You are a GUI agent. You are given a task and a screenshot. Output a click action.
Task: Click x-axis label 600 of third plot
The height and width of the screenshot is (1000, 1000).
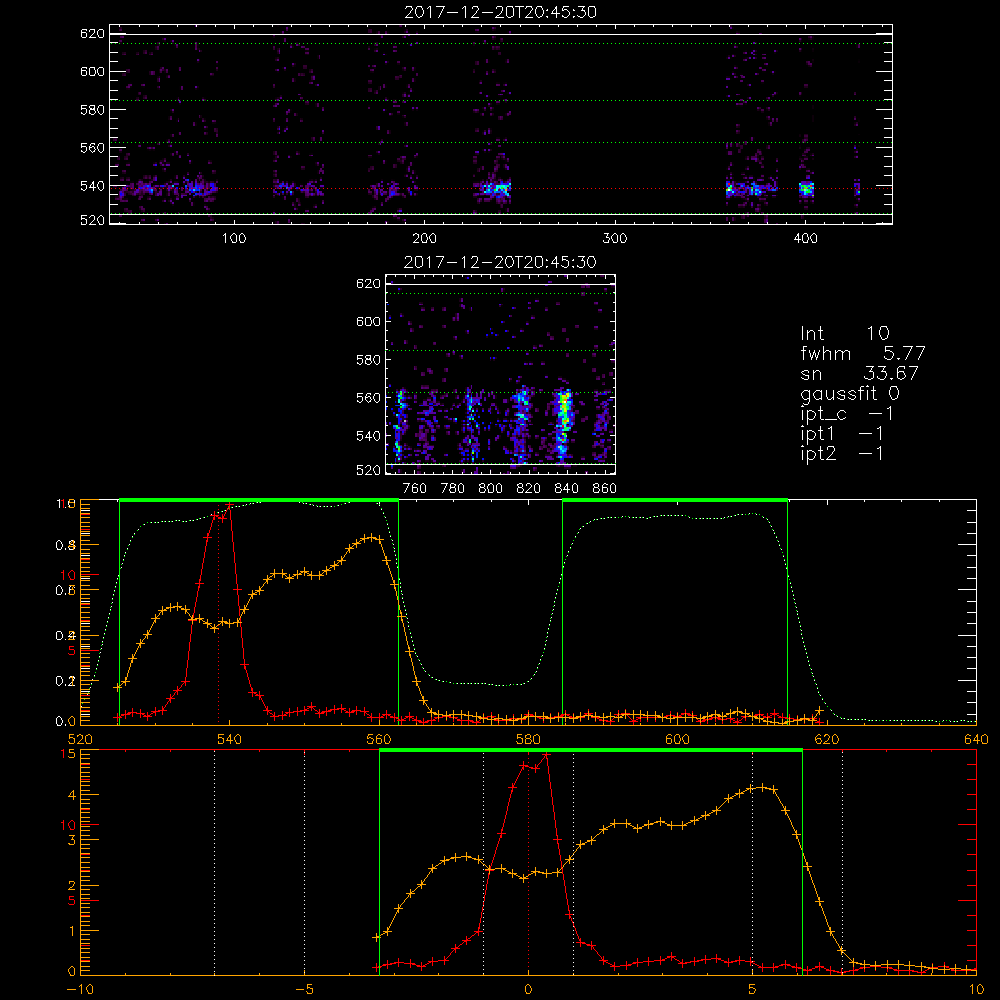677,740
